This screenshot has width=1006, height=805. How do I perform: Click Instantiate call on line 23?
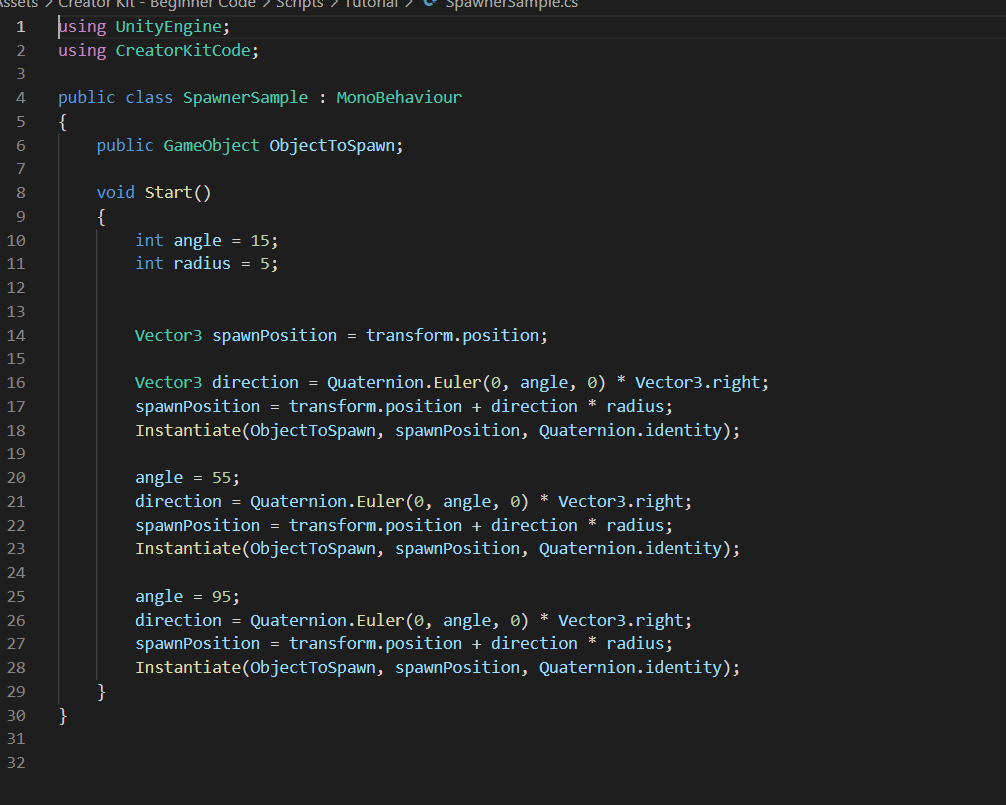click(x=188, y=548)
